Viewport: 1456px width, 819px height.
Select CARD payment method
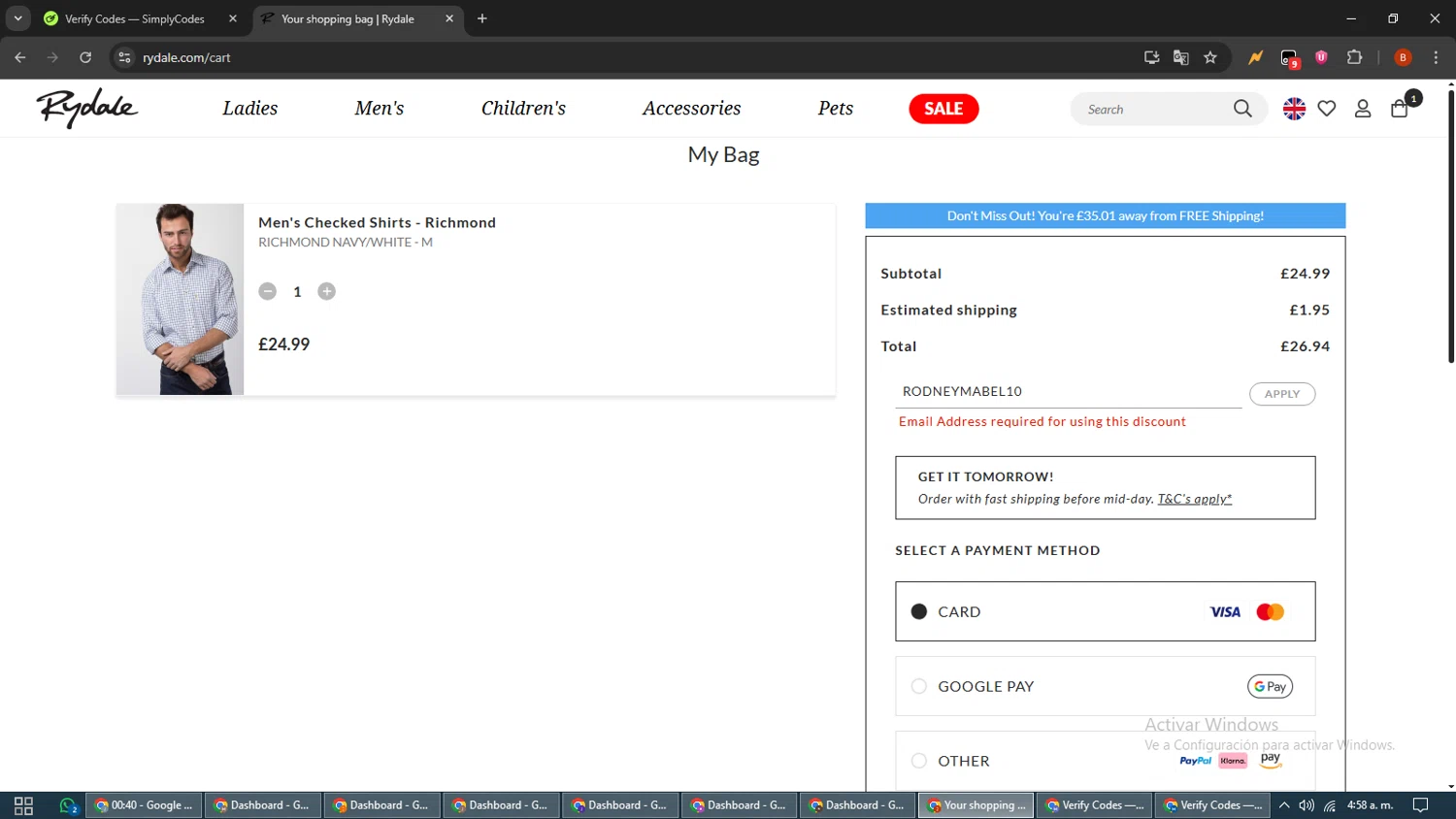(x=1105, y=611)
